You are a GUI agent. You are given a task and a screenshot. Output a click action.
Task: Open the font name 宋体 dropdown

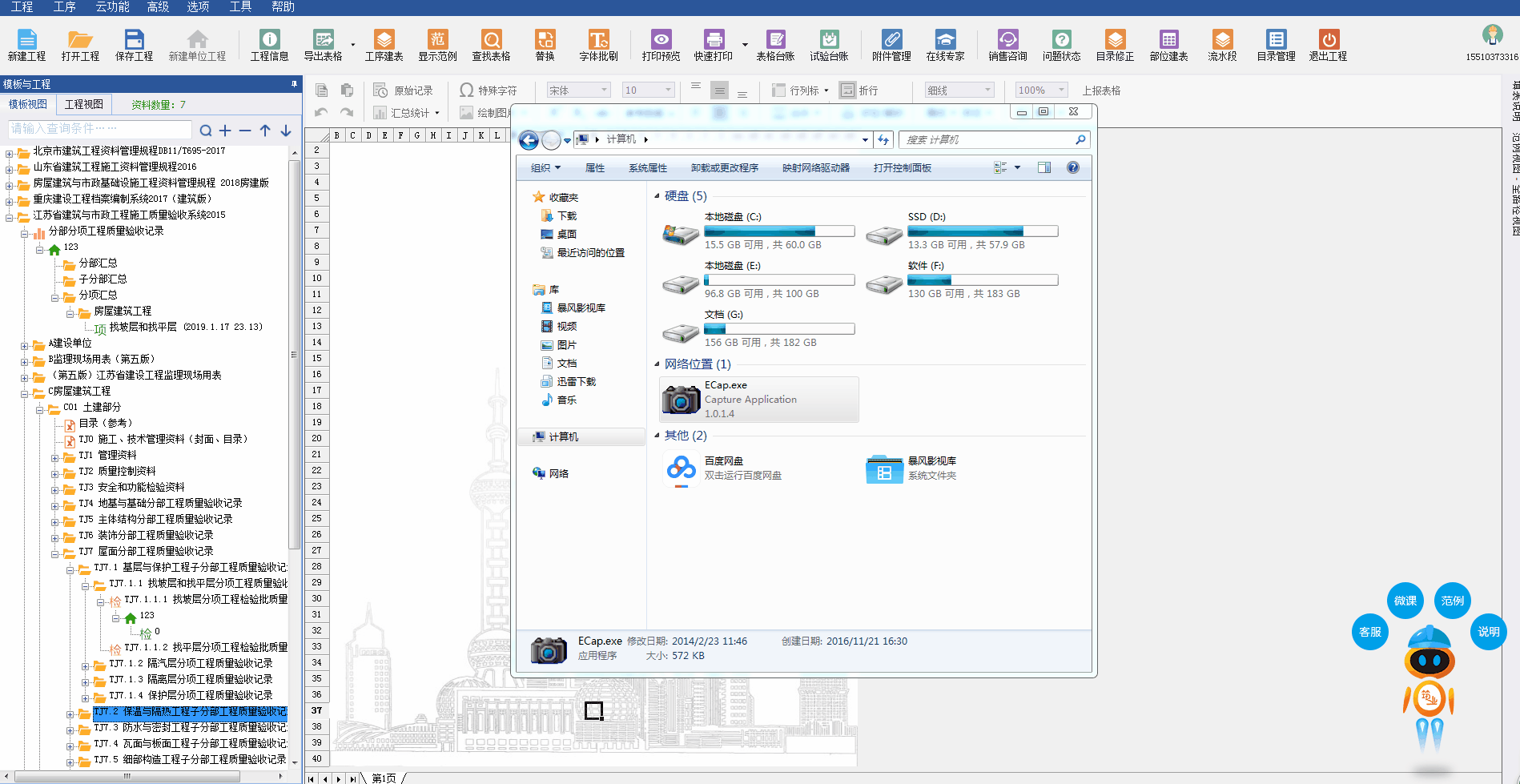(605, 90)
